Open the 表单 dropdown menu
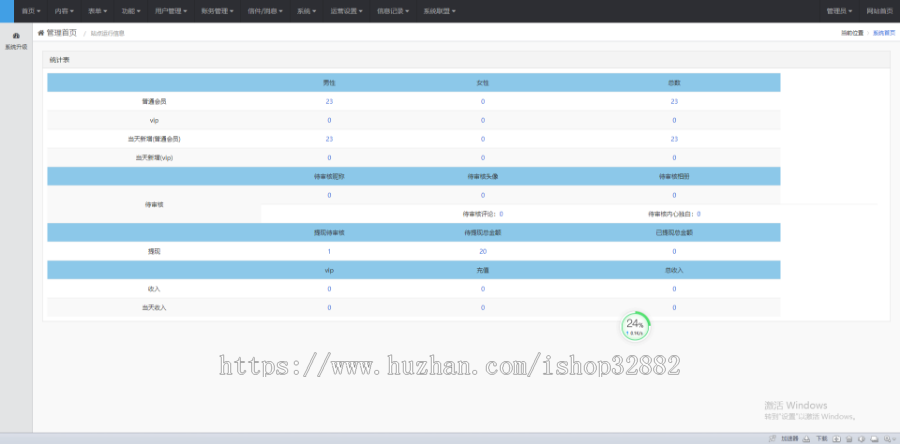The height and width of the screenshot is (445, 900). tap(98, 11)
